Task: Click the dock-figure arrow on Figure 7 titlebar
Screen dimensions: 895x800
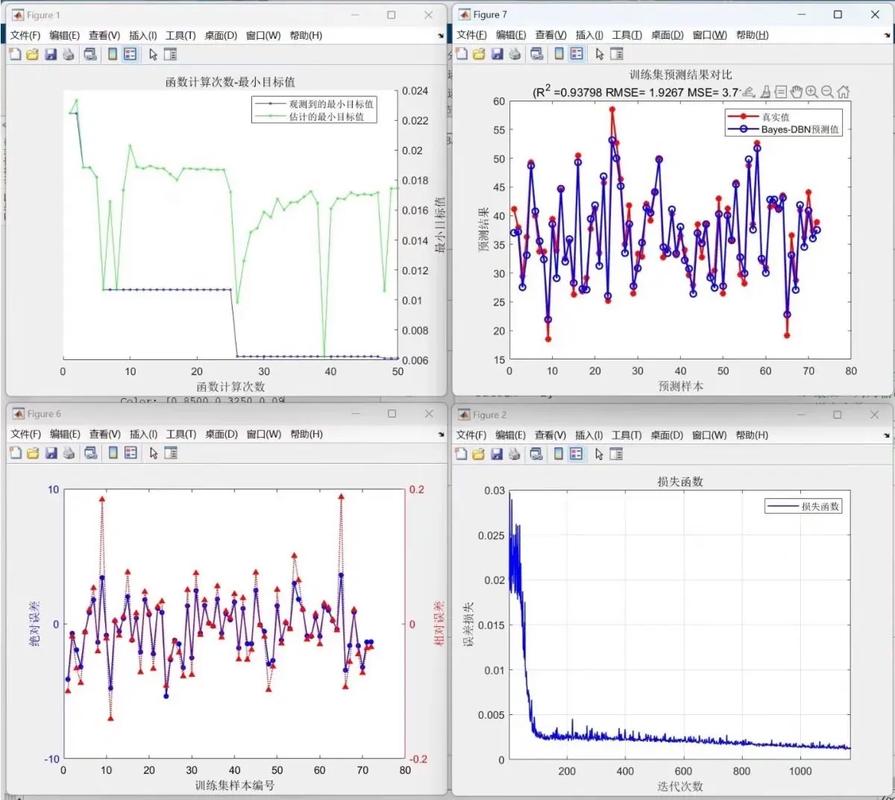Action: point(888,33)
